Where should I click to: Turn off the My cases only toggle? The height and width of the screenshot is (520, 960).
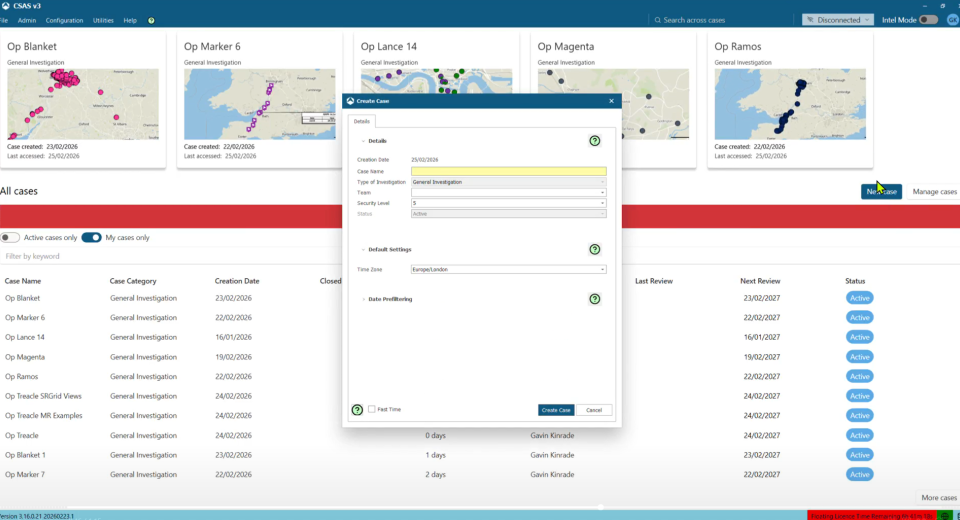click(91, 237)
